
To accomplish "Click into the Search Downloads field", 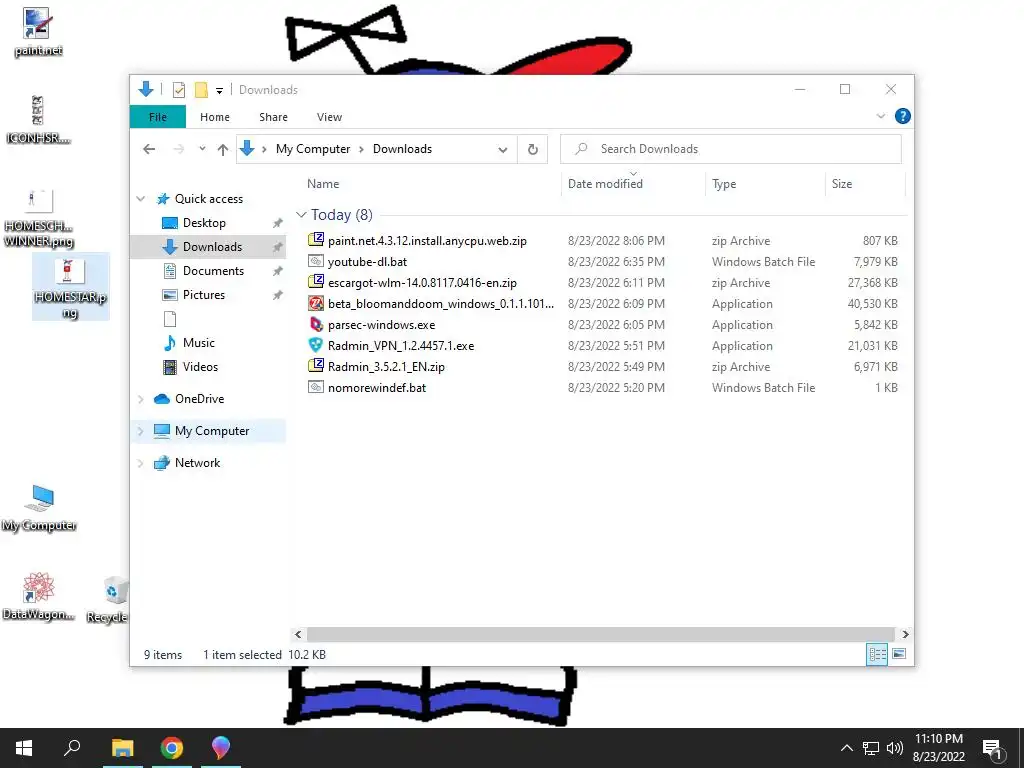I will tap(731, 149).
